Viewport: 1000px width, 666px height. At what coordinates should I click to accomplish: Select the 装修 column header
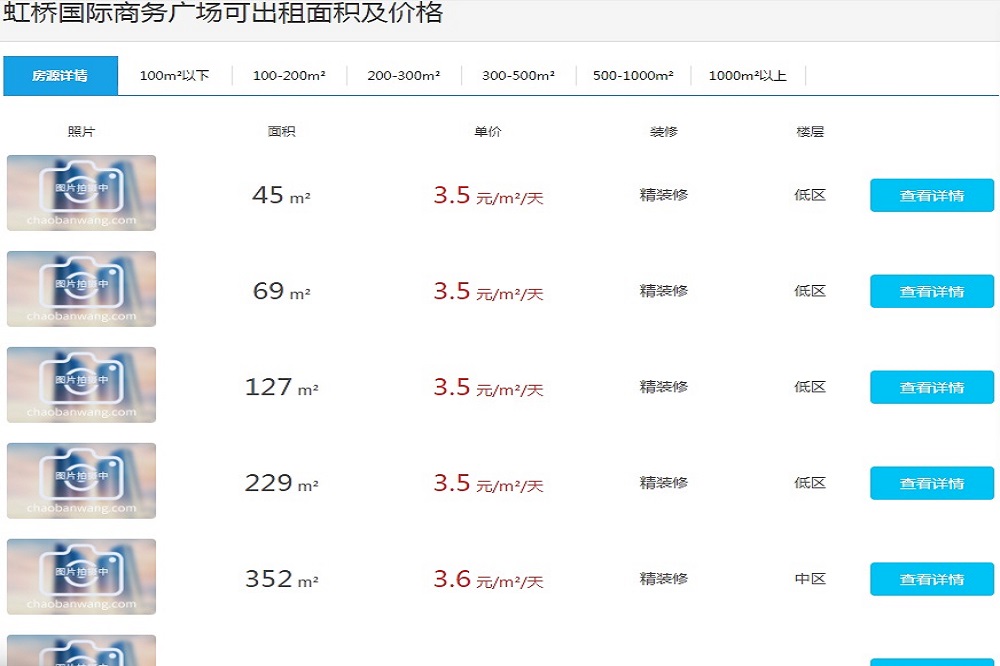pos(663,131)
